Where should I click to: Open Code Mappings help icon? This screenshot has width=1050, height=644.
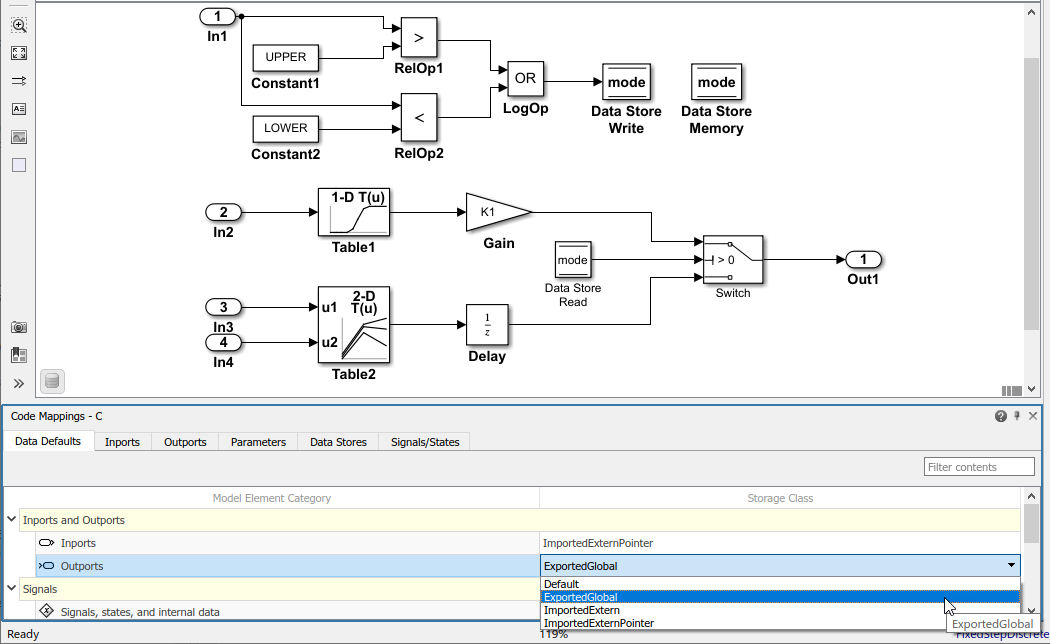pyautogui.click(x=1000, y=416)
